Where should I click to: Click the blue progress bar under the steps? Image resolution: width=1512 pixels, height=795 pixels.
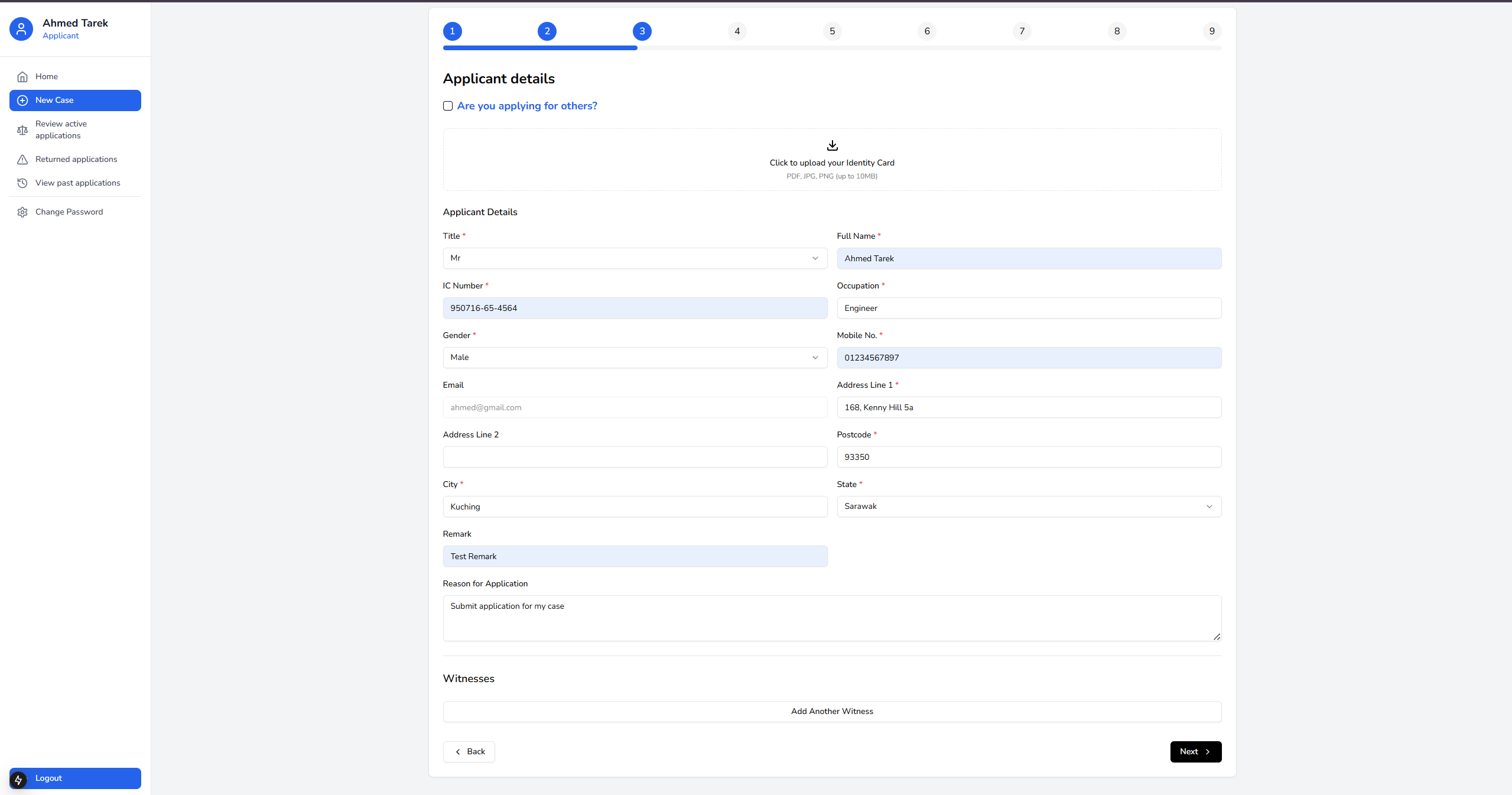[540, 48]
